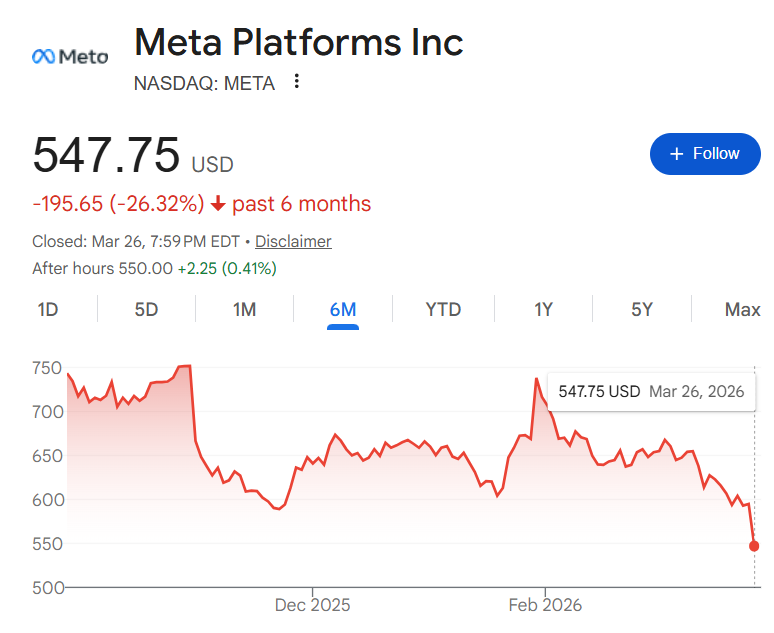Show year-to-date YTD chart
Screen dimensions: 774x633
(443, 310)
